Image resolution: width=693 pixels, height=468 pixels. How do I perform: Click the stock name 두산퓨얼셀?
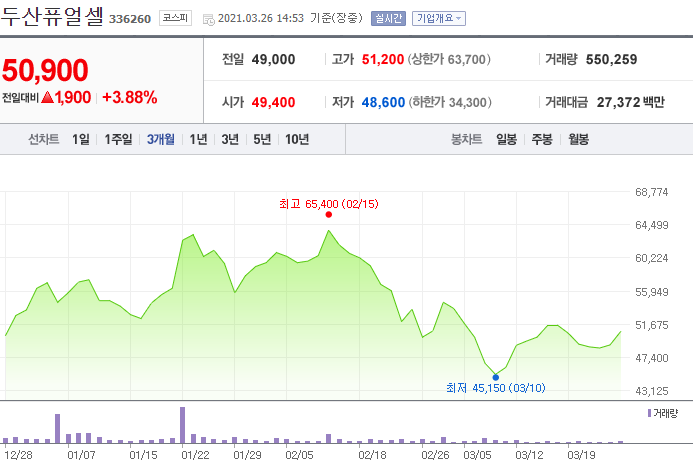[52, 17]
